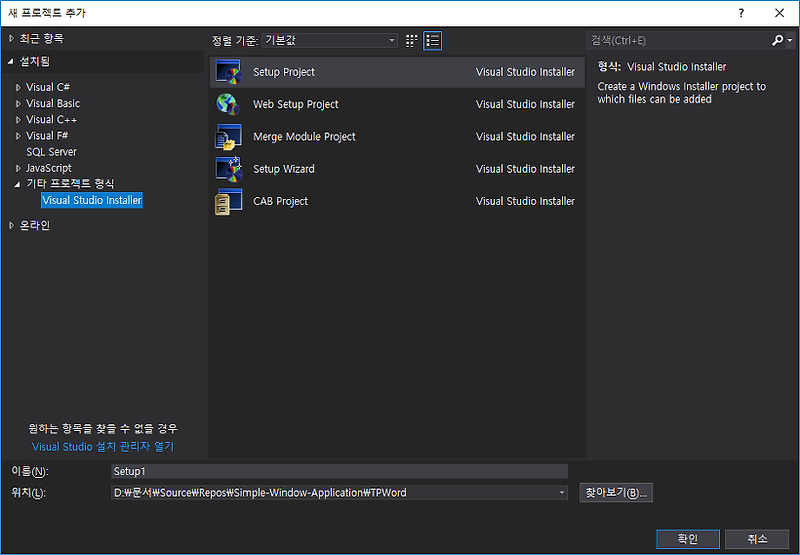Click the 찾아보기(B)... browse button
This screenshot has height=555, width=800.
click(x=616, y=493)
